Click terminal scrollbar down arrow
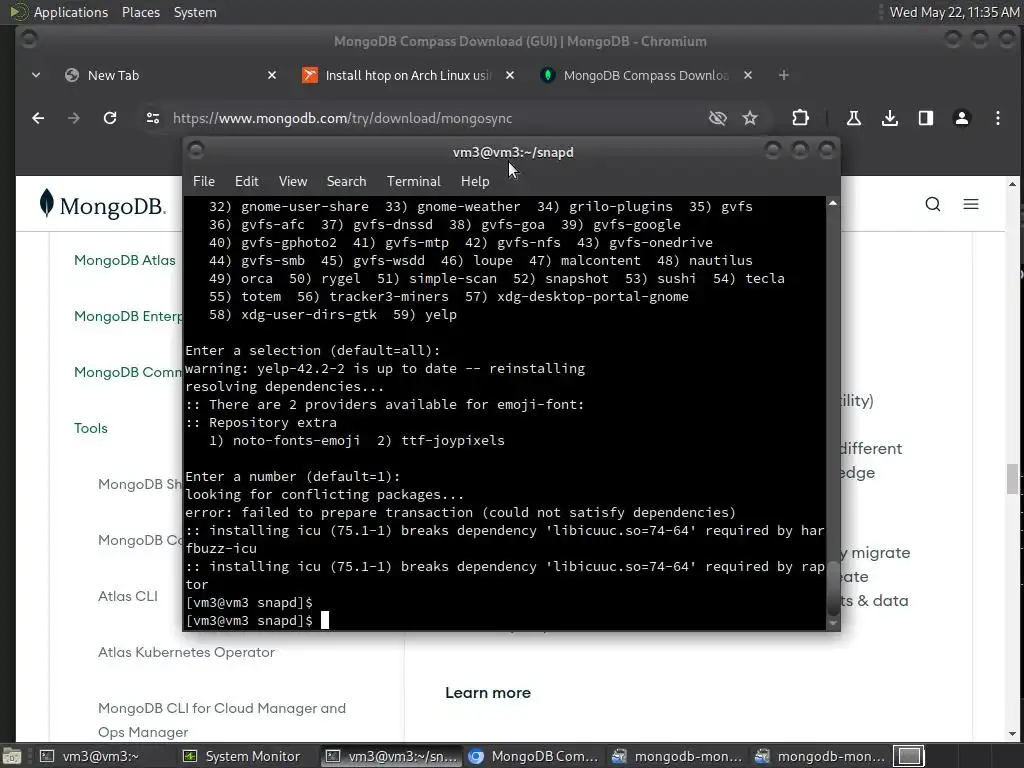 point(833,623)
